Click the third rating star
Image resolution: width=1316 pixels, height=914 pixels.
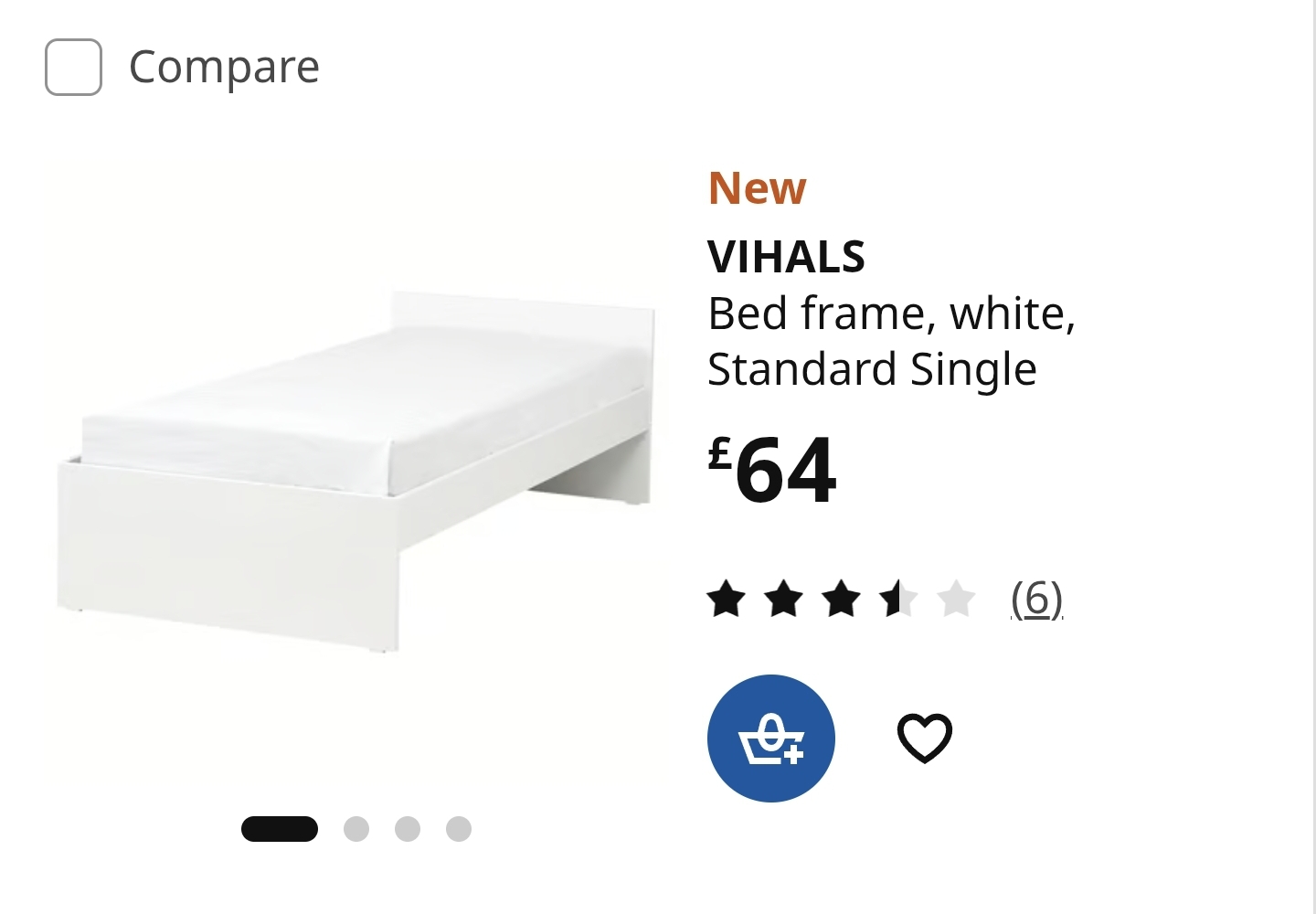pyautogui.click(x=842, y=599)
